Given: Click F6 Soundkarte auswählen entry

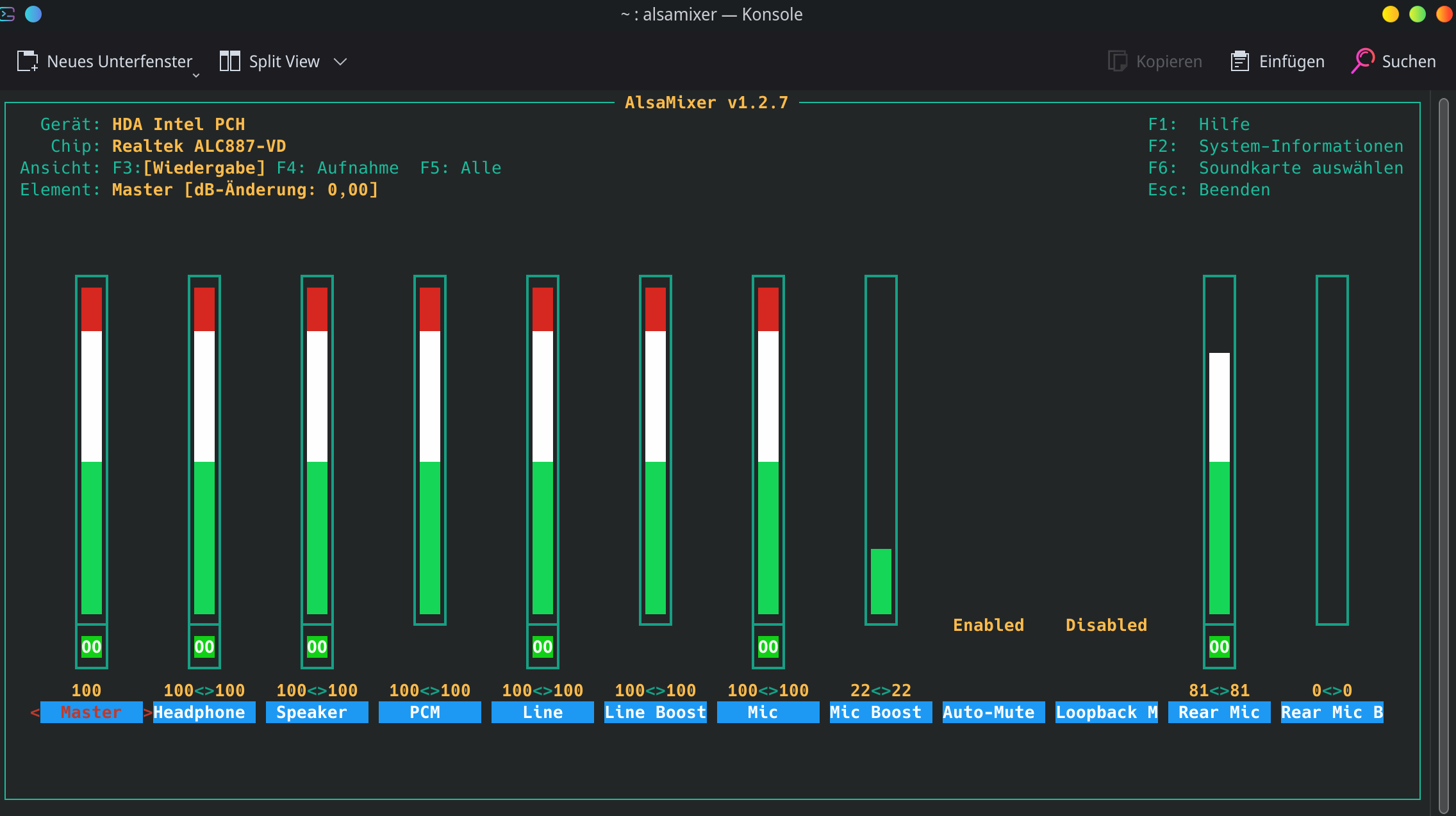Looking at the screenshot, I should point(1276,168).
